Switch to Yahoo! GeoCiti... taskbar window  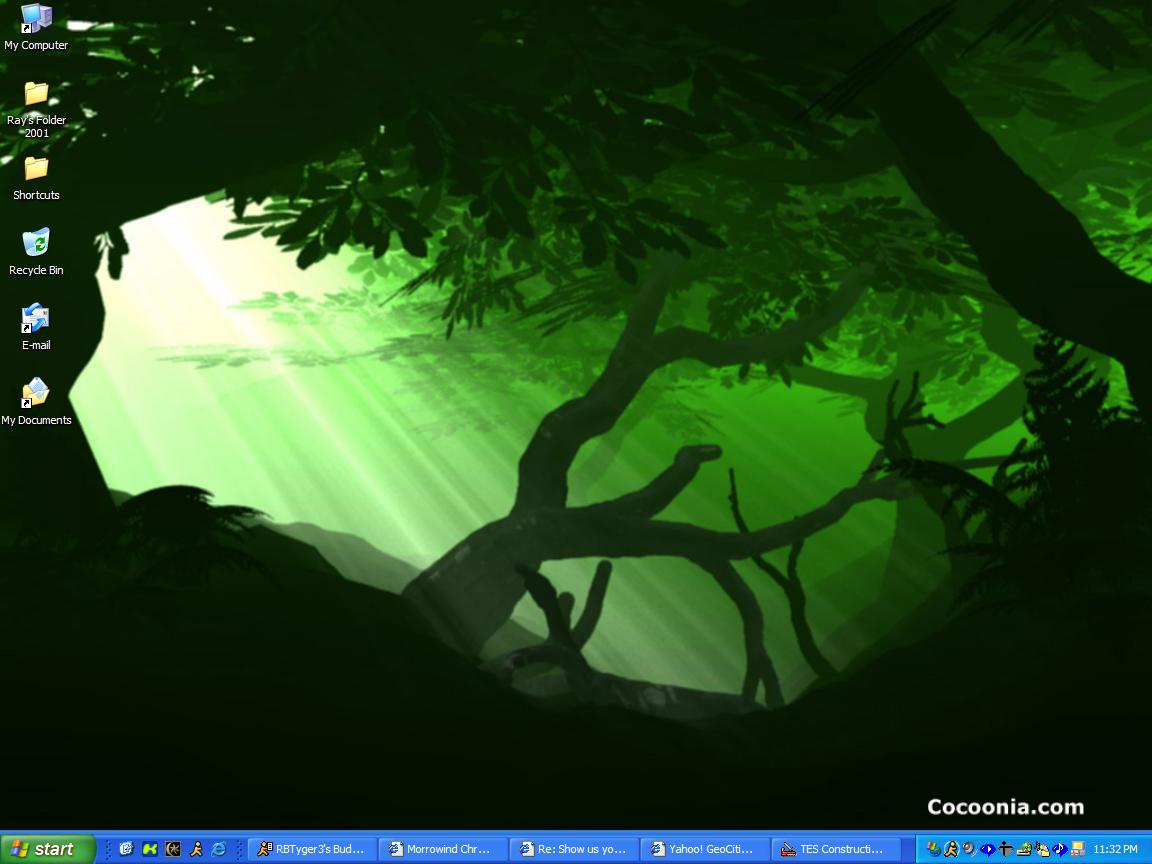pos(706,849)
